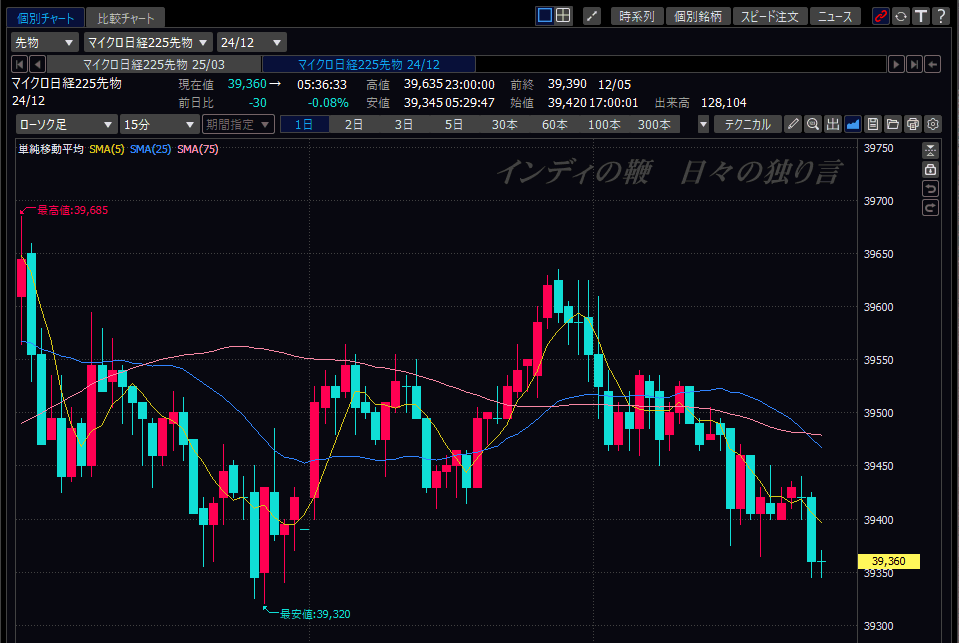
Task: Open the ローソク足 chart type dropdown
Action: pyautogui.click(x=66, y=124)
